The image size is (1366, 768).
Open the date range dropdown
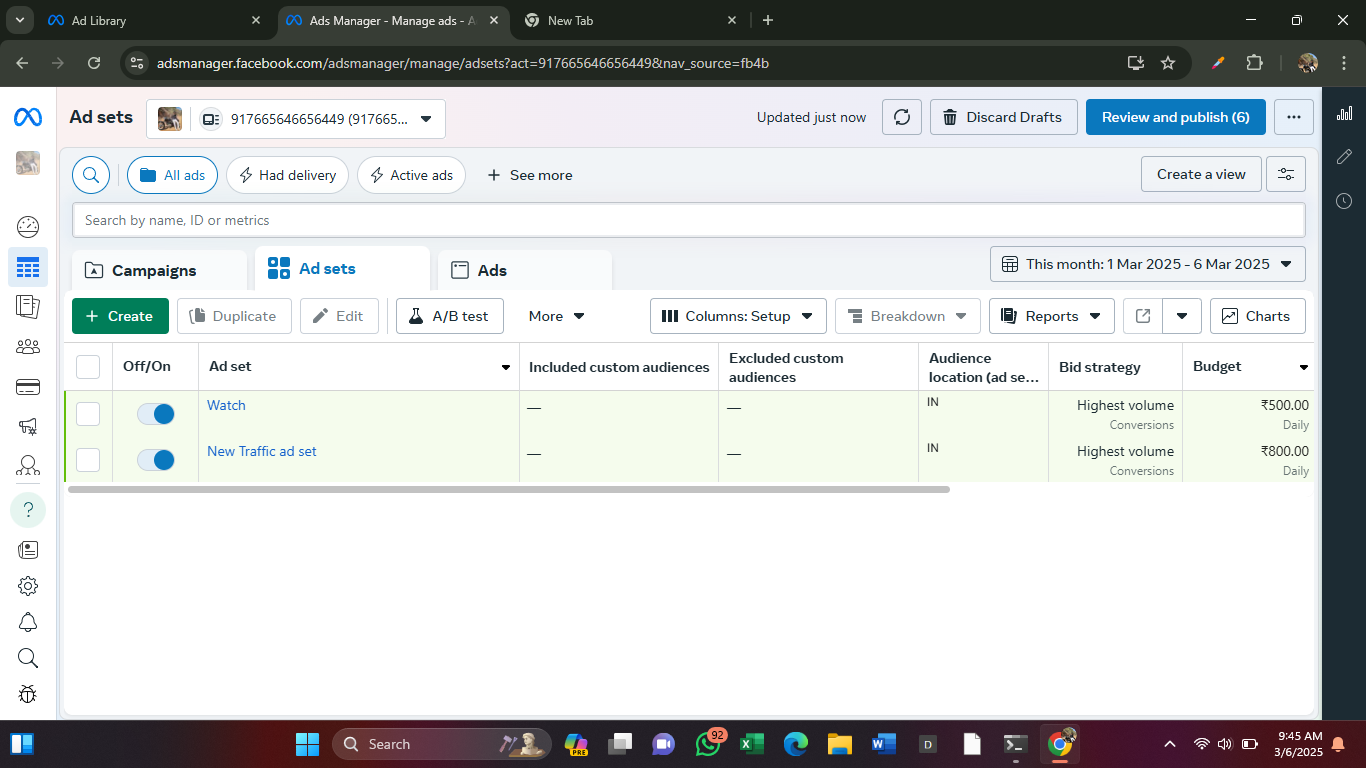(x=1147, y=264)
